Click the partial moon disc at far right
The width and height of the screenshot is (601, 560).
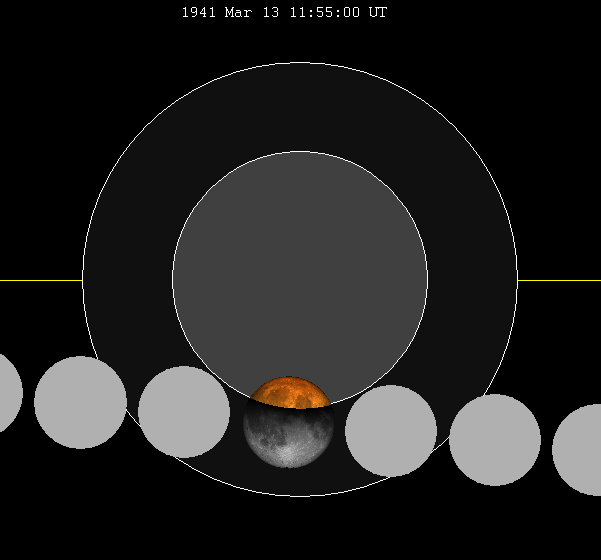[580, 450]
